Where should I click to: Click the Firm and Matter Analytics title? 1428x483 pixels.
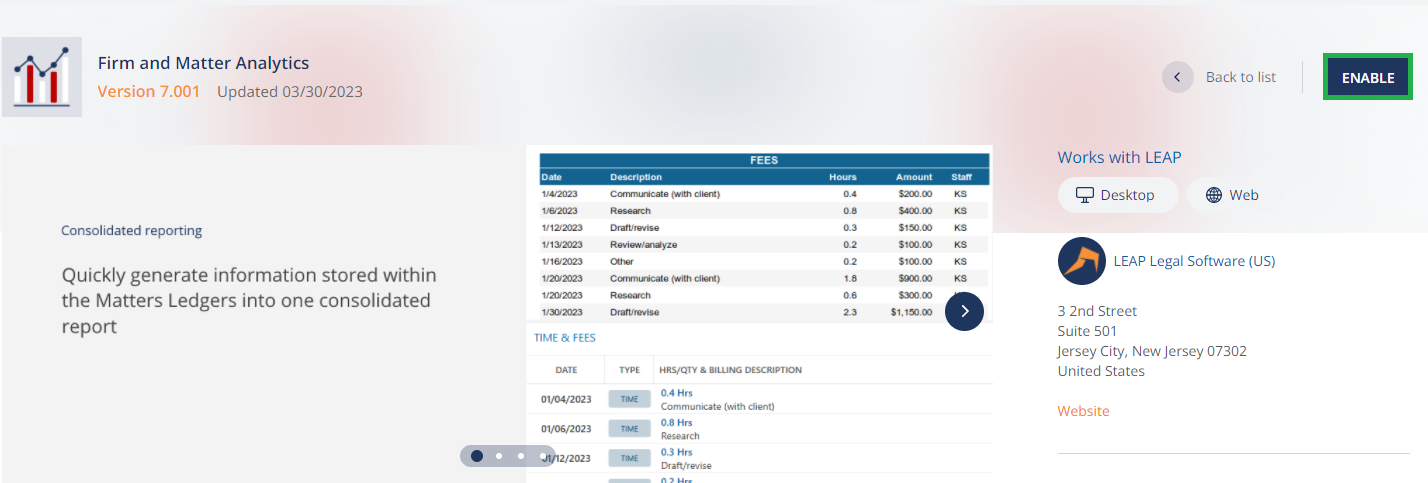click(x=203, y=63)
